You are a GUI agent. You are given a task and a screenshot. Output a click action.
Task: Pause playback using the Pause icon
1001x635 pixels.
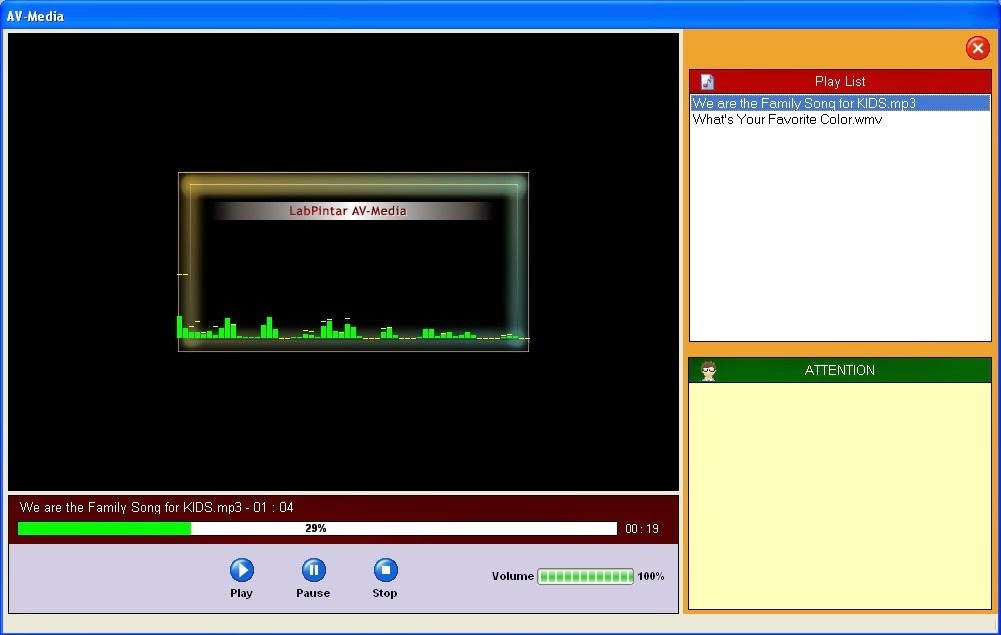[x=313, y=570]
